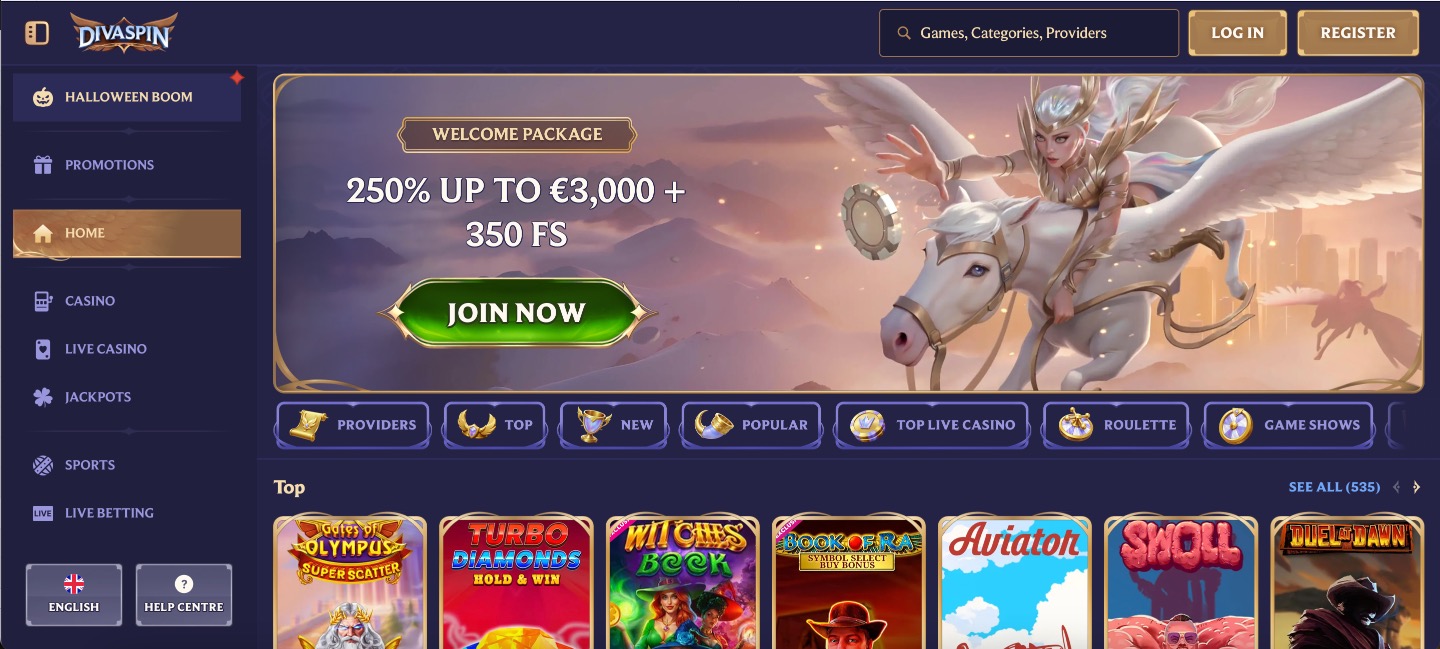
Task: Open Live Casino card icon
Action: [42, 349]
